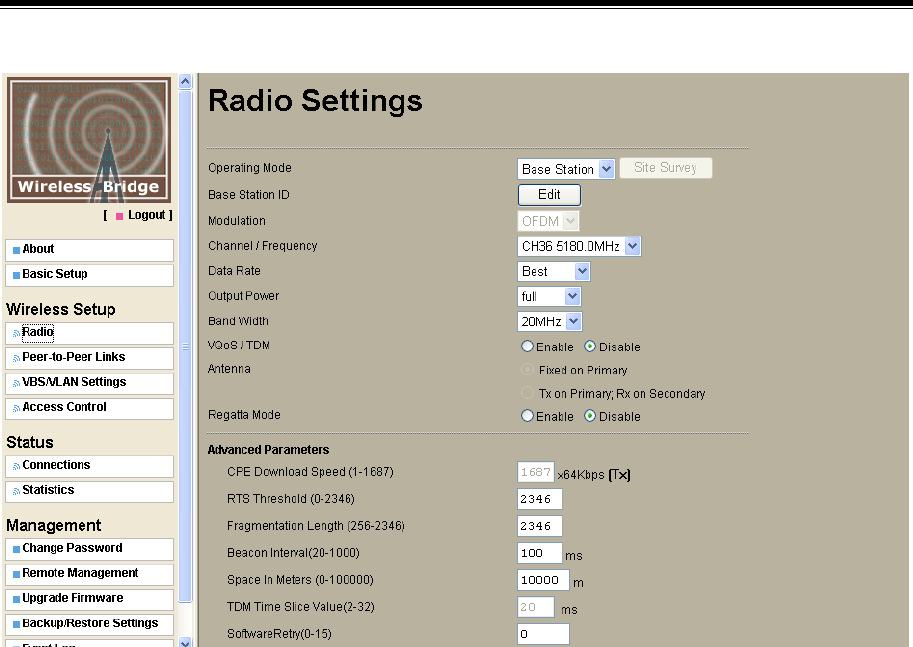Select Tx on Primary; Rx on Secondary
The width and height of the screenshot is (913, 647).
coord(527,393)
